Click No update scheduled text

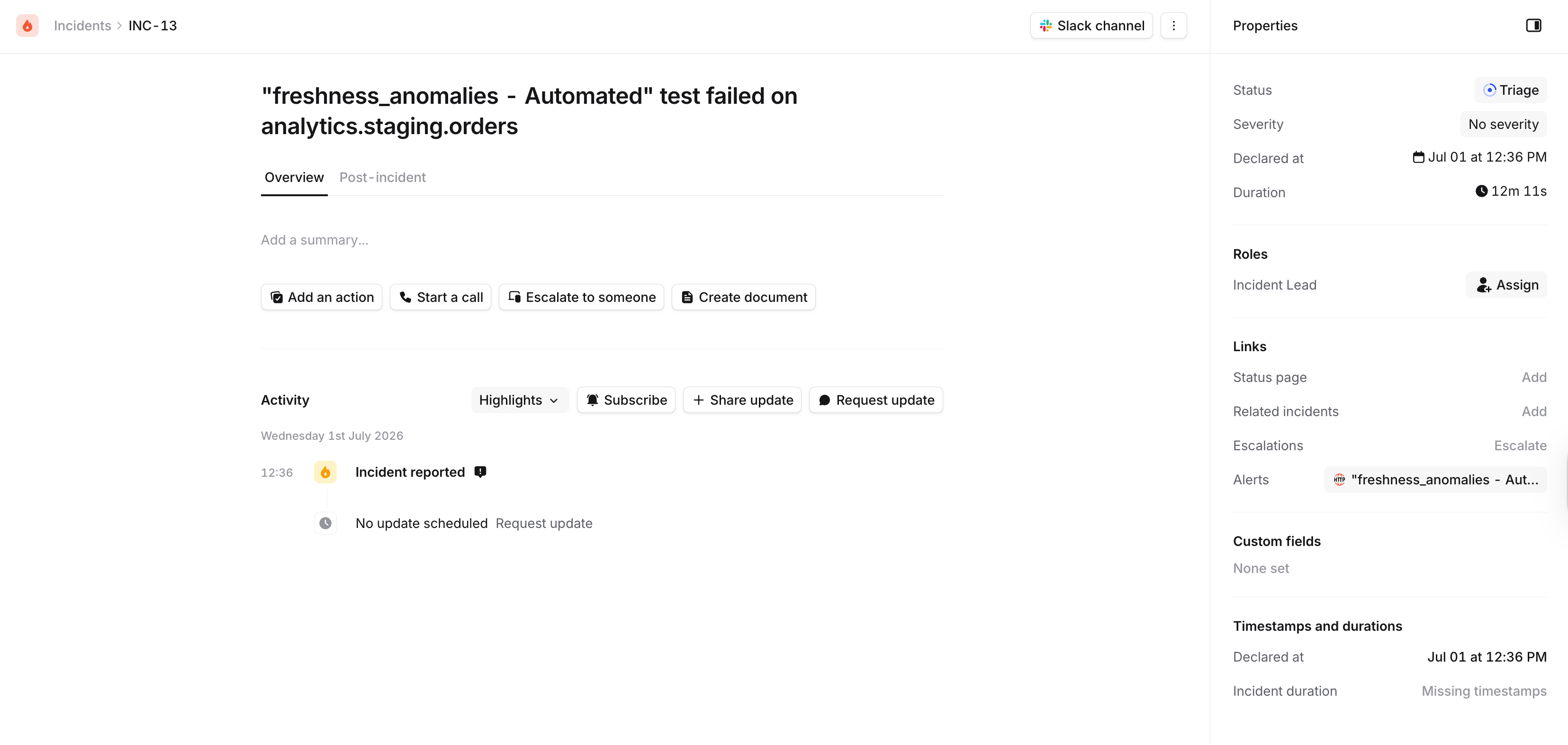point(421,523)
